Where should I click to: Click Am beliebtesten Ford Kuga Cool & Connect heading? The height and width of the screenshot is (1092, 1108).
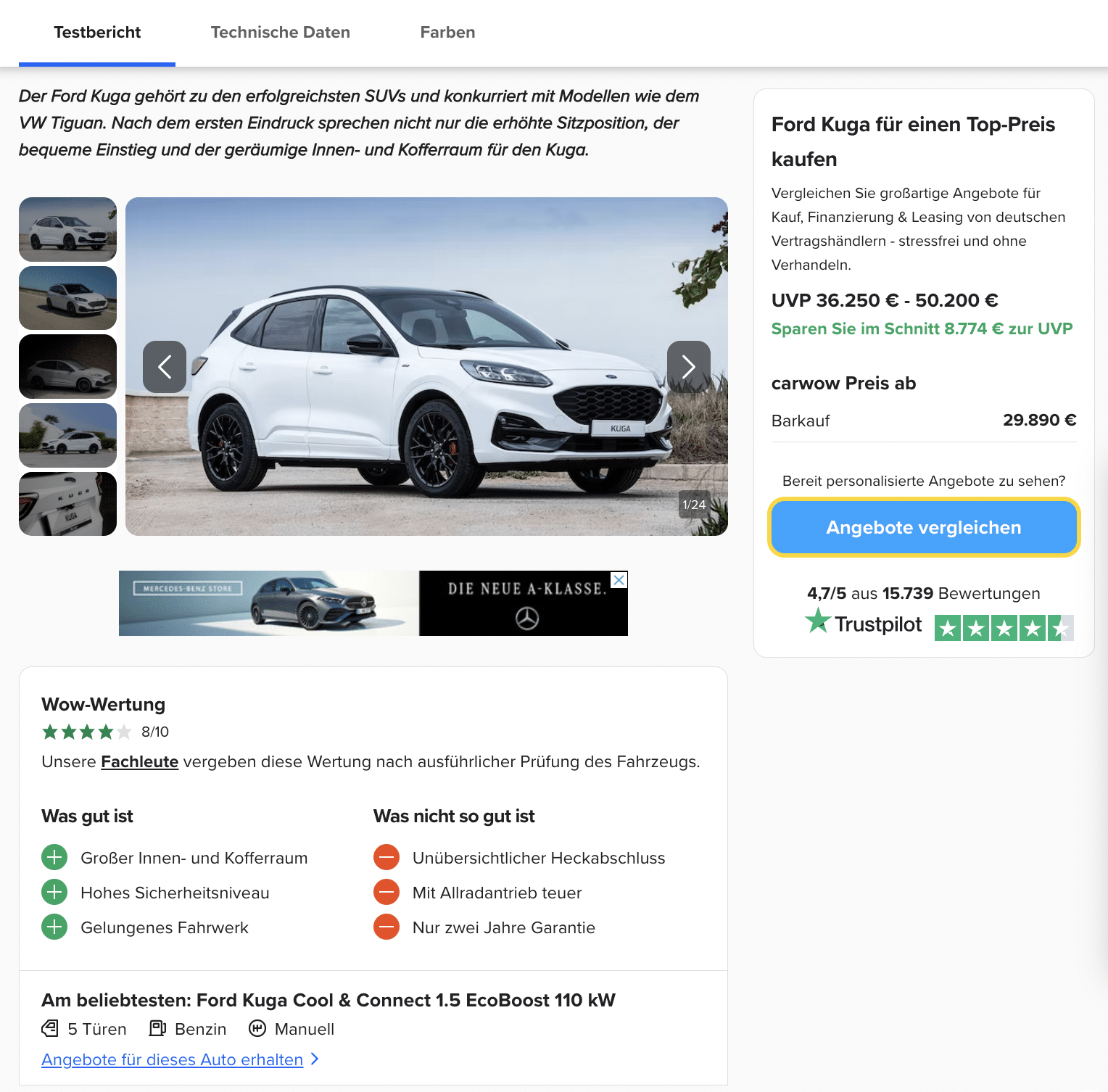328,1000
